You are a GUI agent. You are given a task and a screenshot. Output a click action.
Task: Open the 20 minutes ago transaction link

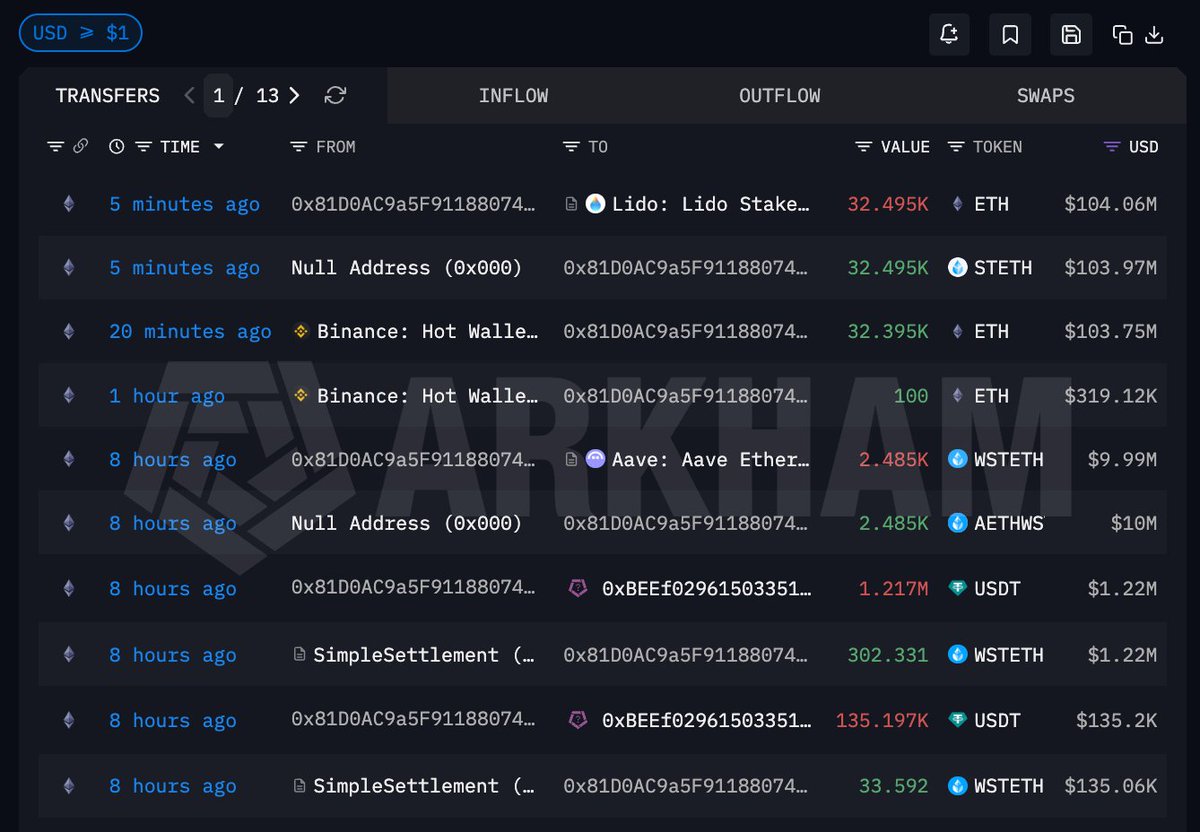[190, 331]
